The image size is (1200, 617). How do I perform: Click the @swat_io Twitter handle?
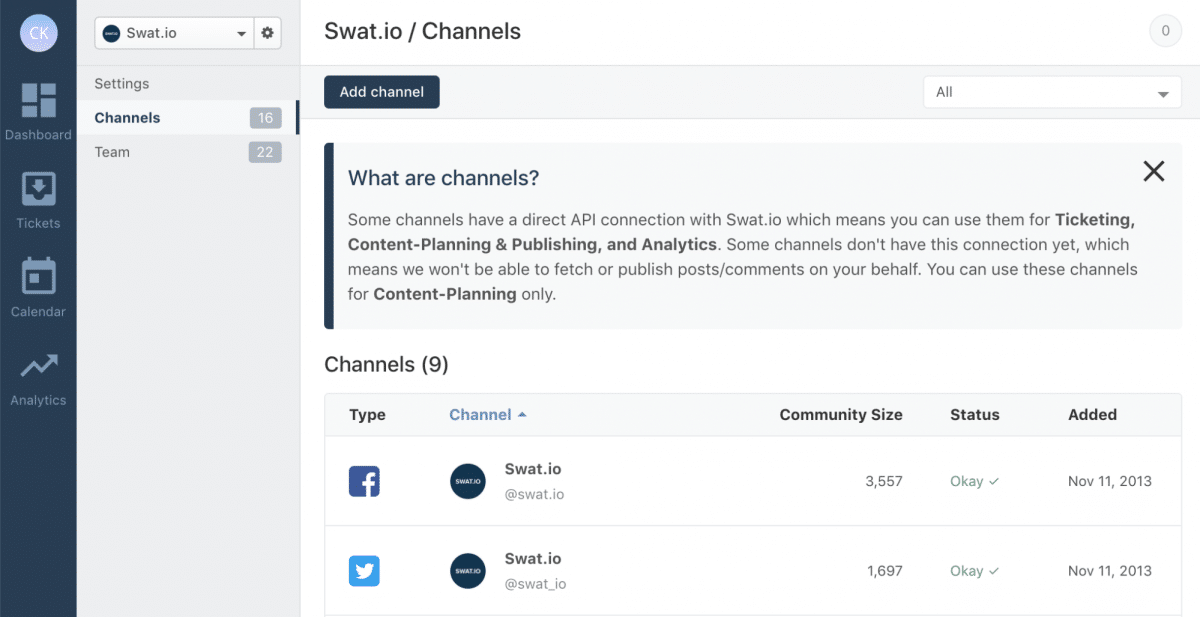(x=536, y=584)
